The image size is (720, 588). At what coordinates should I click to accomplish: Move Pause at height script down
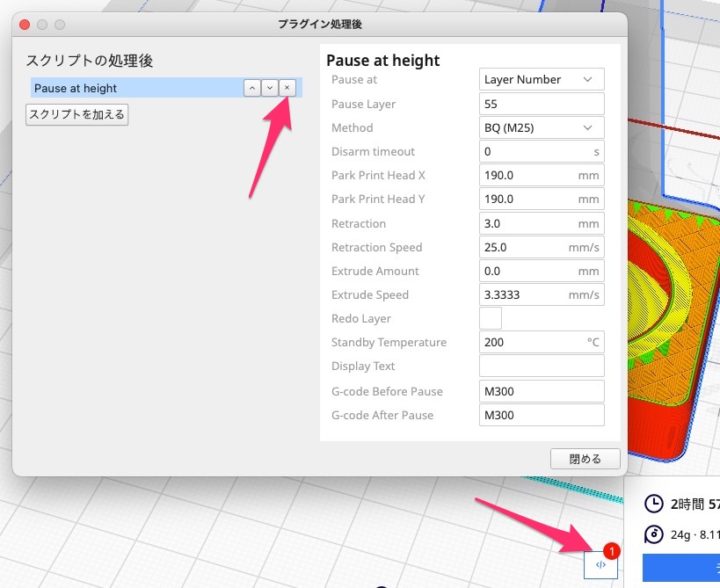[269, 88]
